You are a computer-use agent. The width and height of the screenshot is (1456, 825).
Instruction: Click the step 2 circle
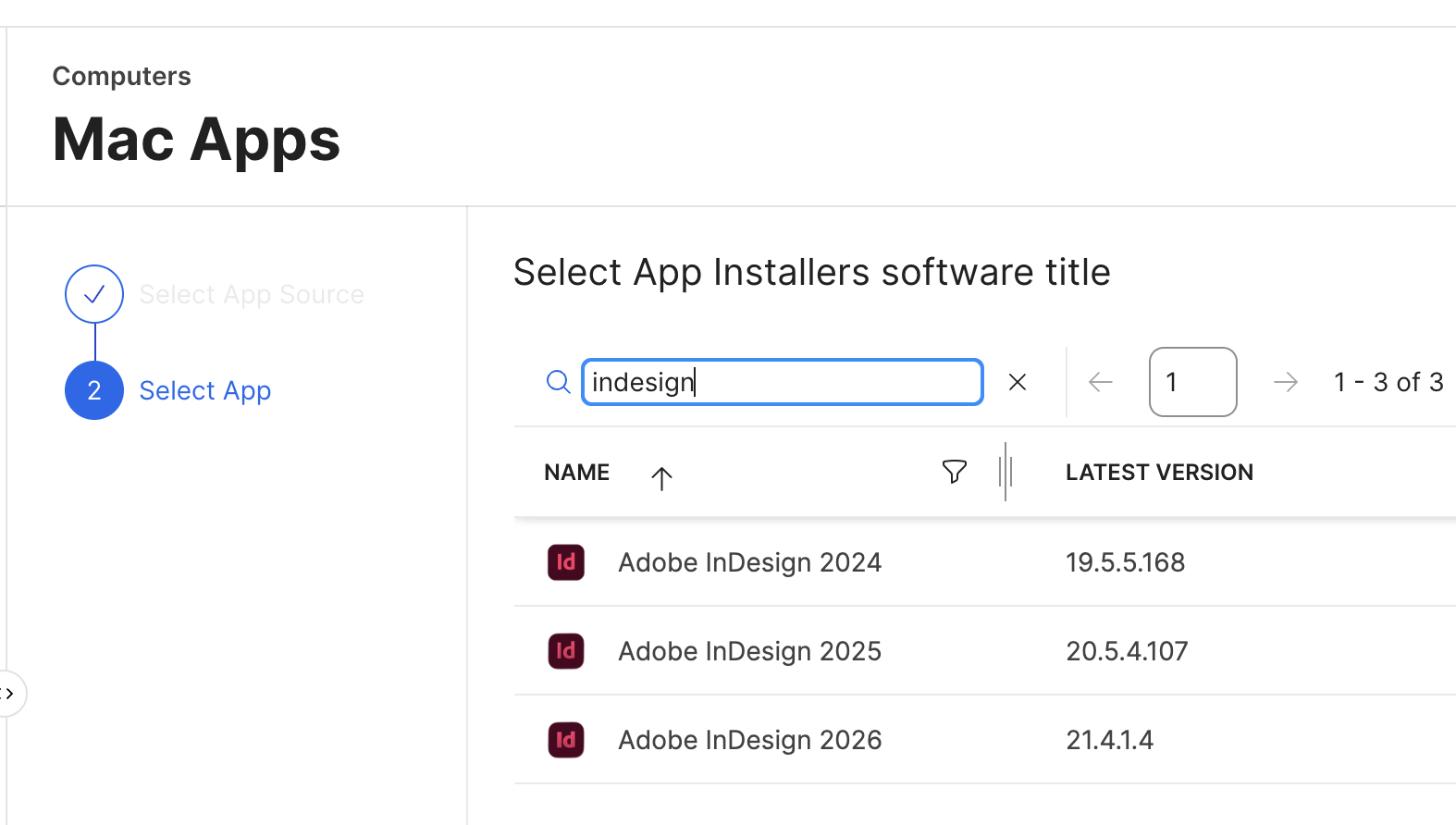pos(94,390)
